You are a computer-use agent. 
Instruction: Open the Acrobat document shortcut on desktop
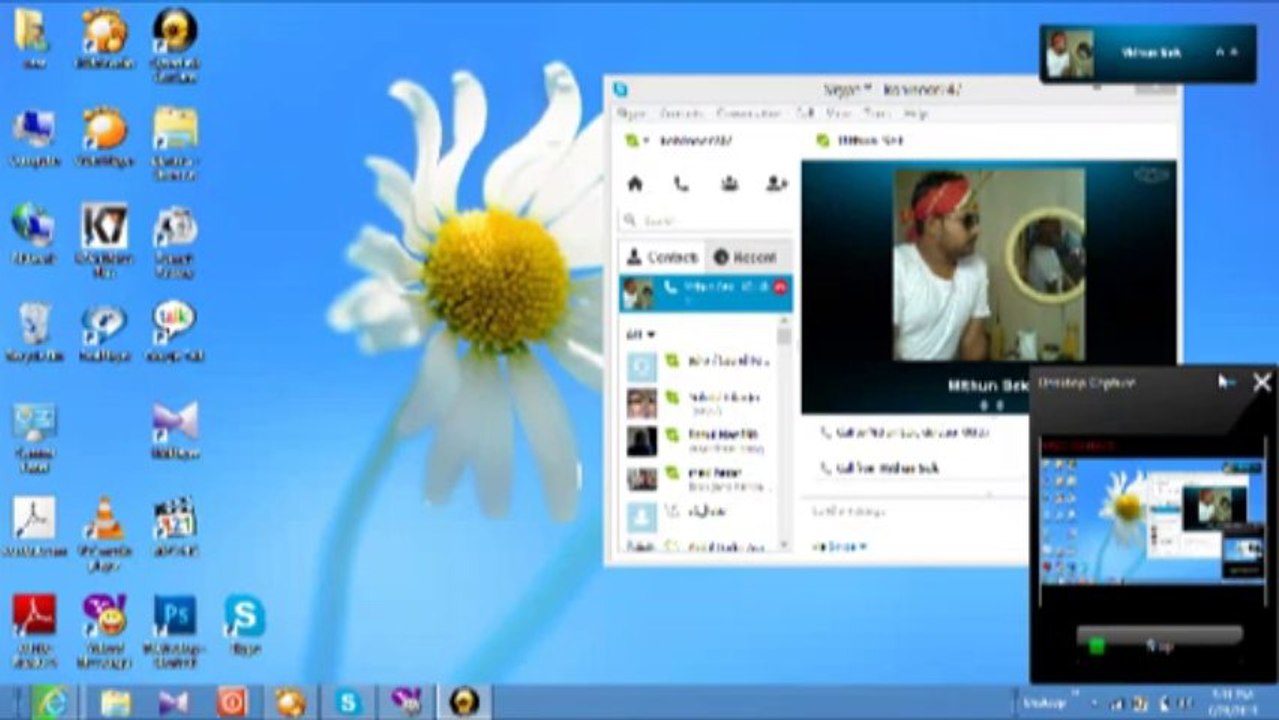(34, 527)
